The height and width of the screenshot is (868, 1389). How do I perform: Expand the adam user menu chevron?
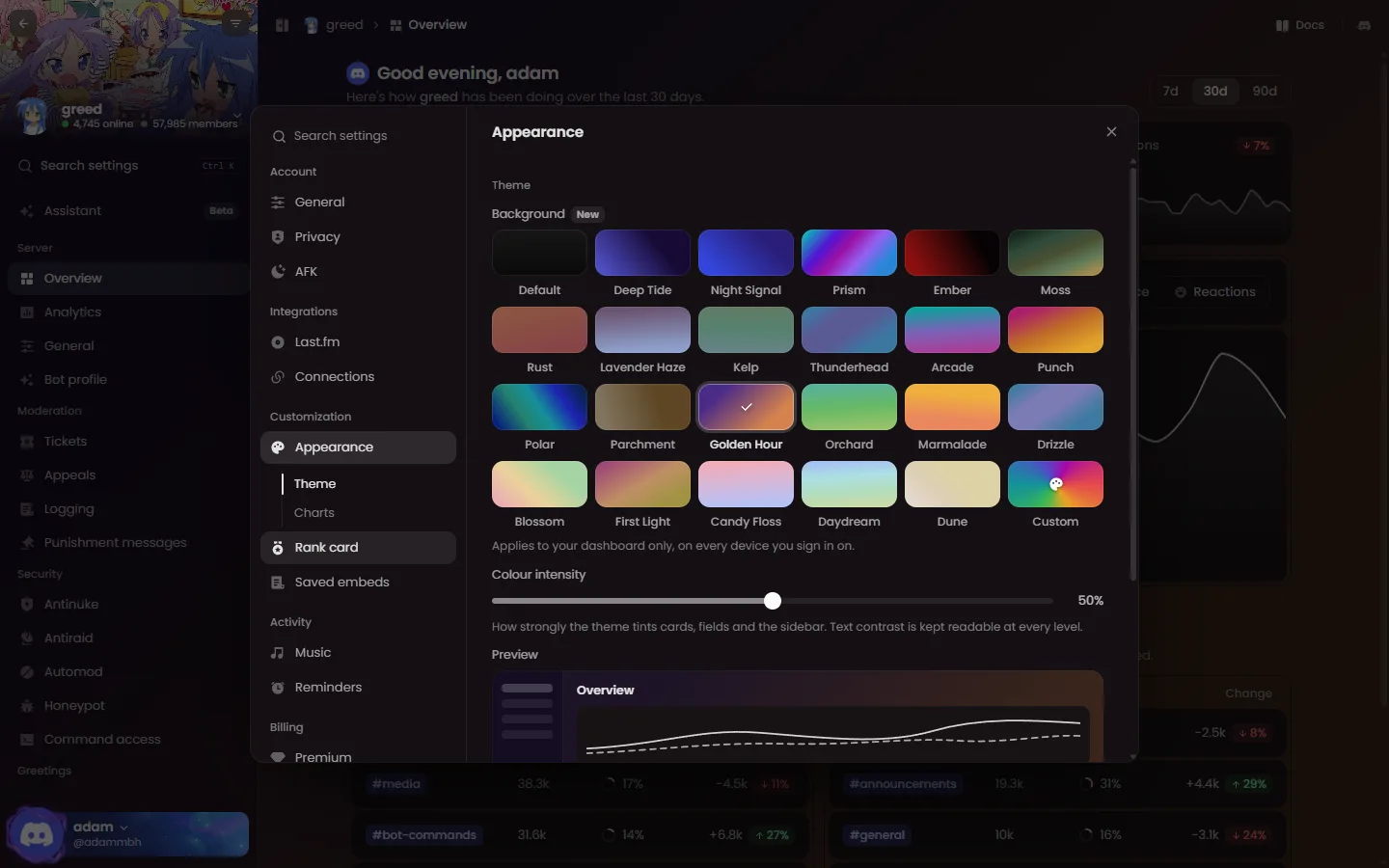(x=123, y=827)
